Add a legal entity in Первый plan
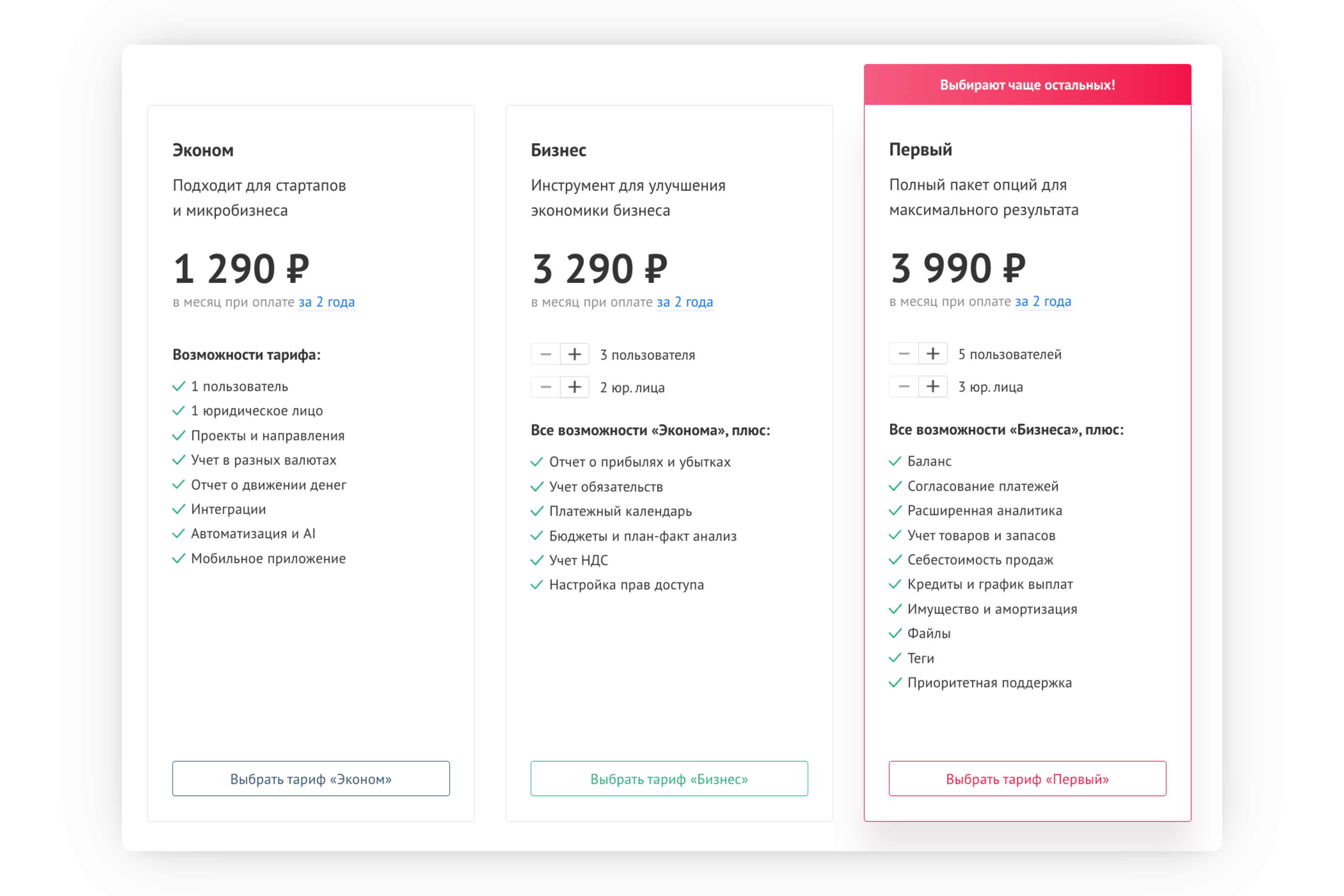 pyautogui.click(x=932, y=386)
